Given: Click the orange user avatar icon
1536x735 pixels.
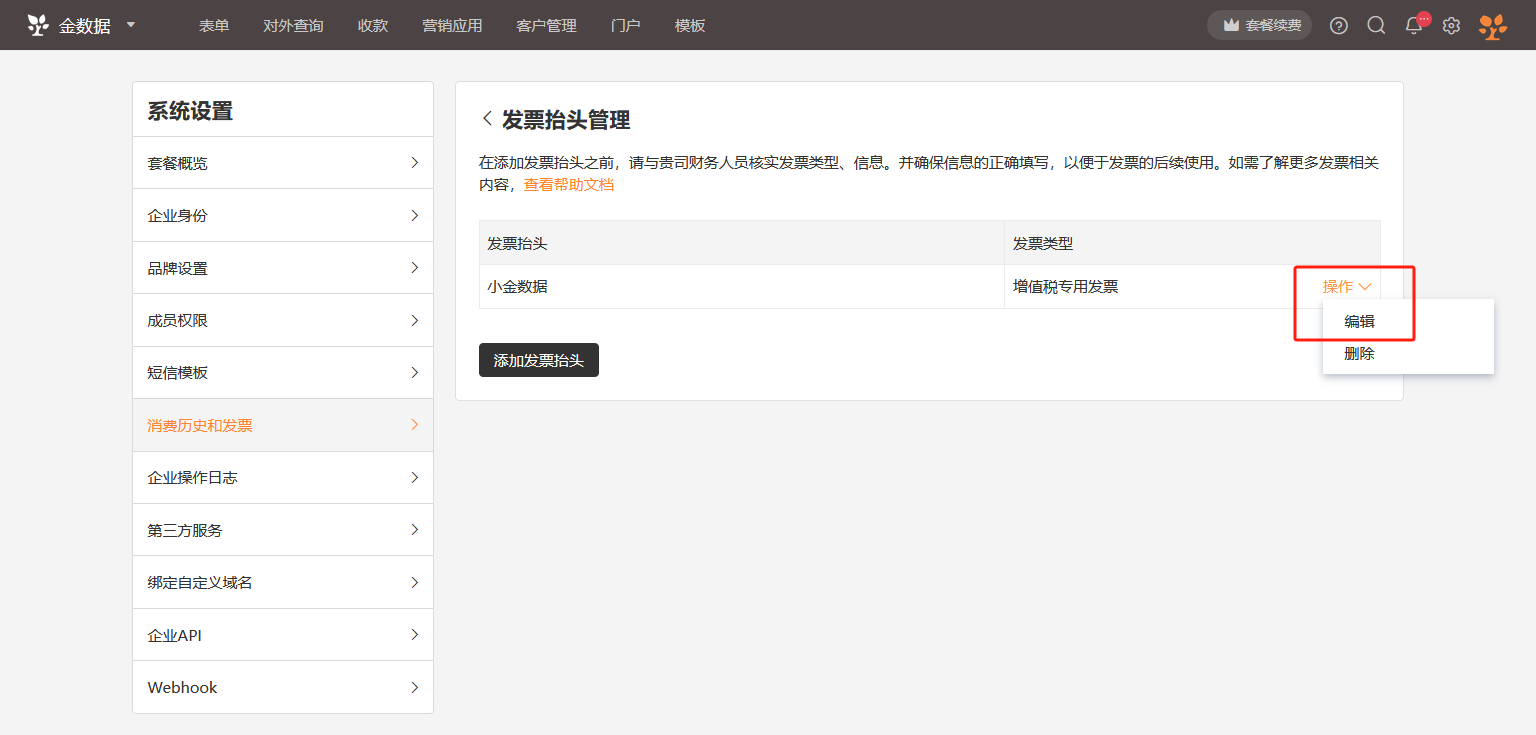Looking at the screenshot, I should [x=1492, y=26].
